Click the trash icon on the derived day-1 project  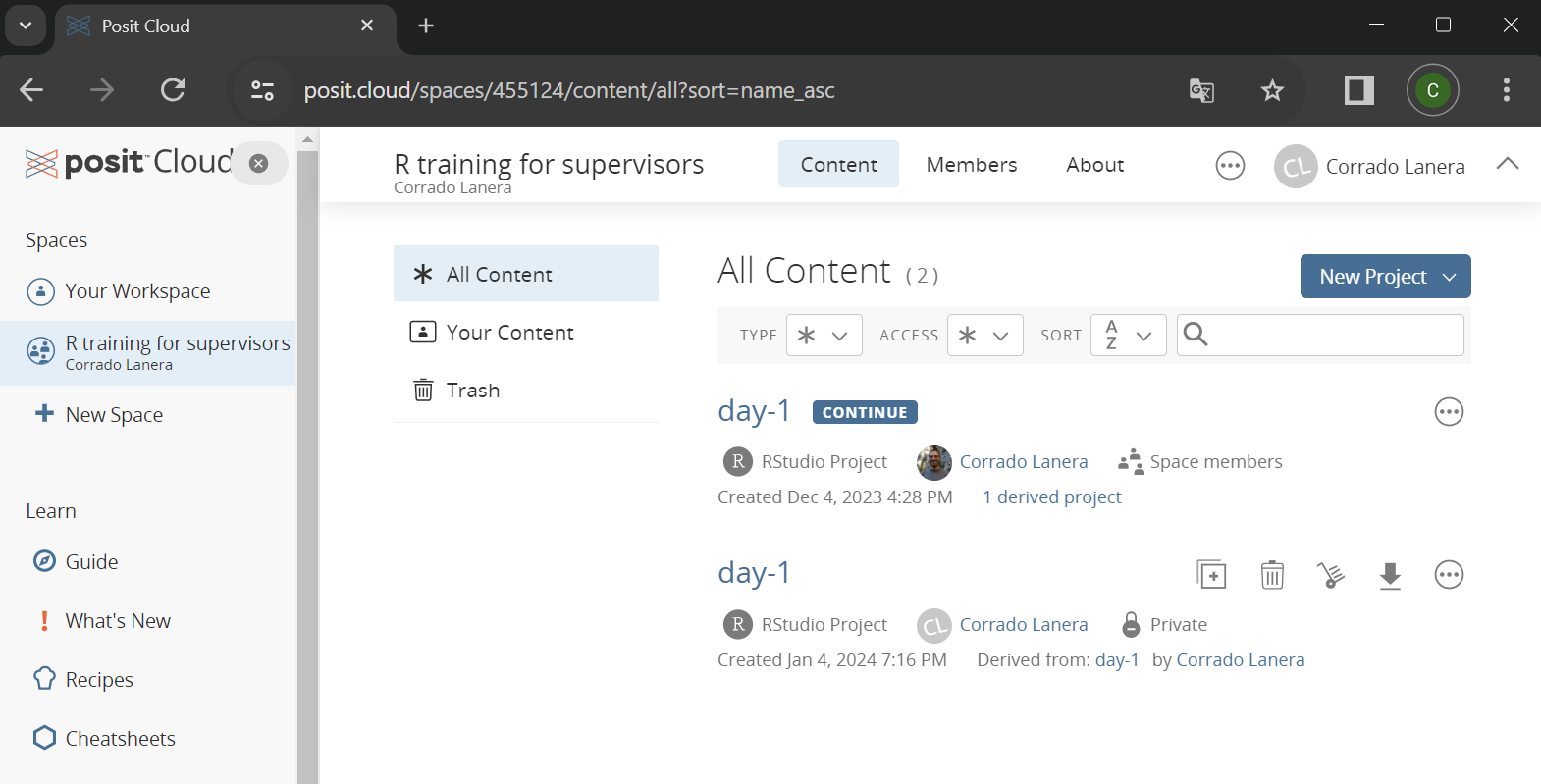click(x=1272, y=575)
